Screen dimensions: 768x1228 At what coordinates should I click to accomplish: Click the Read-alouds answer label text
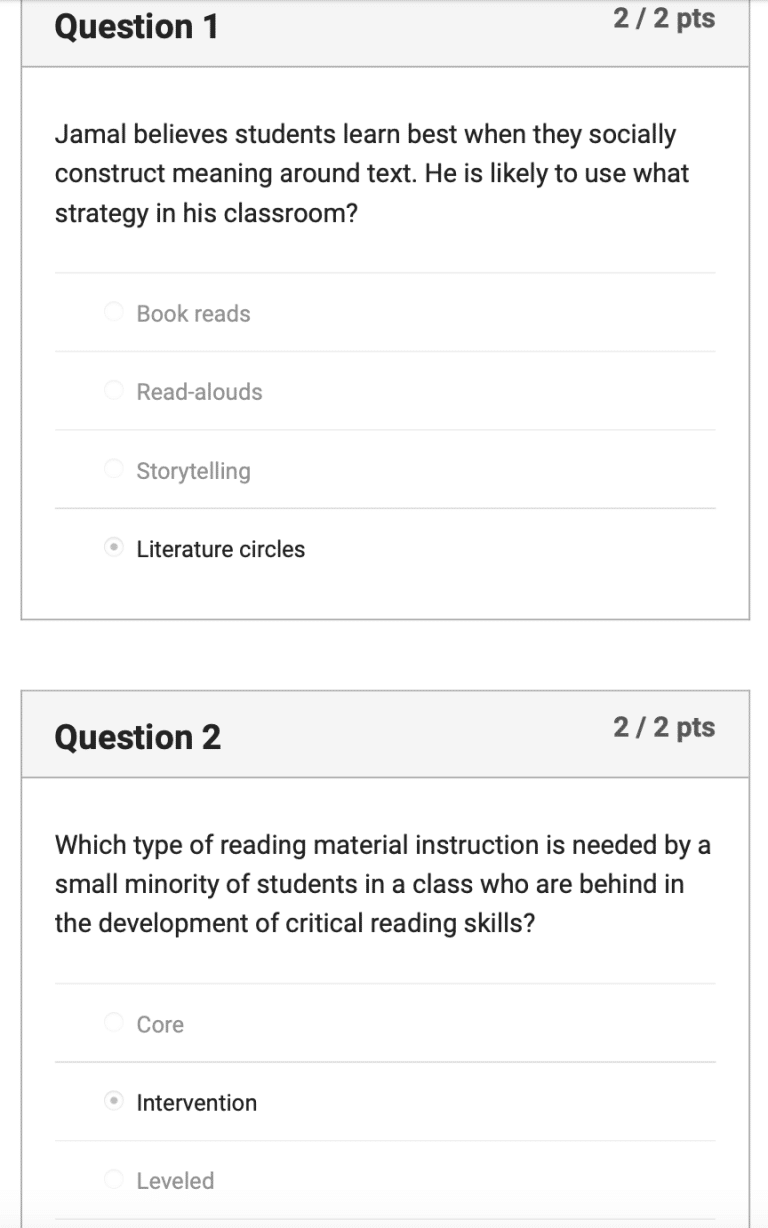[199, 392]
